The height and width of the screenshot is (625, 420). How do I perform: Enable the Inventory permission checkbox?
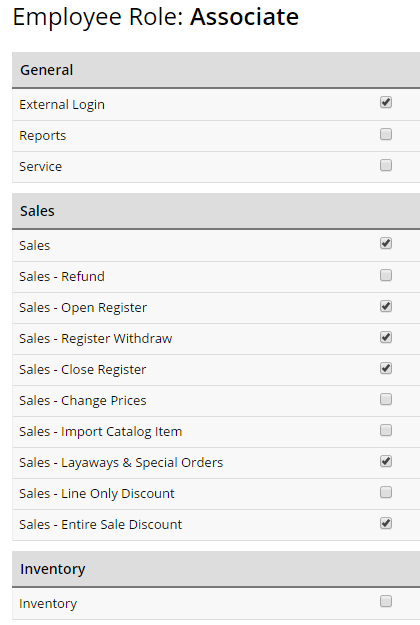(386, 601)
